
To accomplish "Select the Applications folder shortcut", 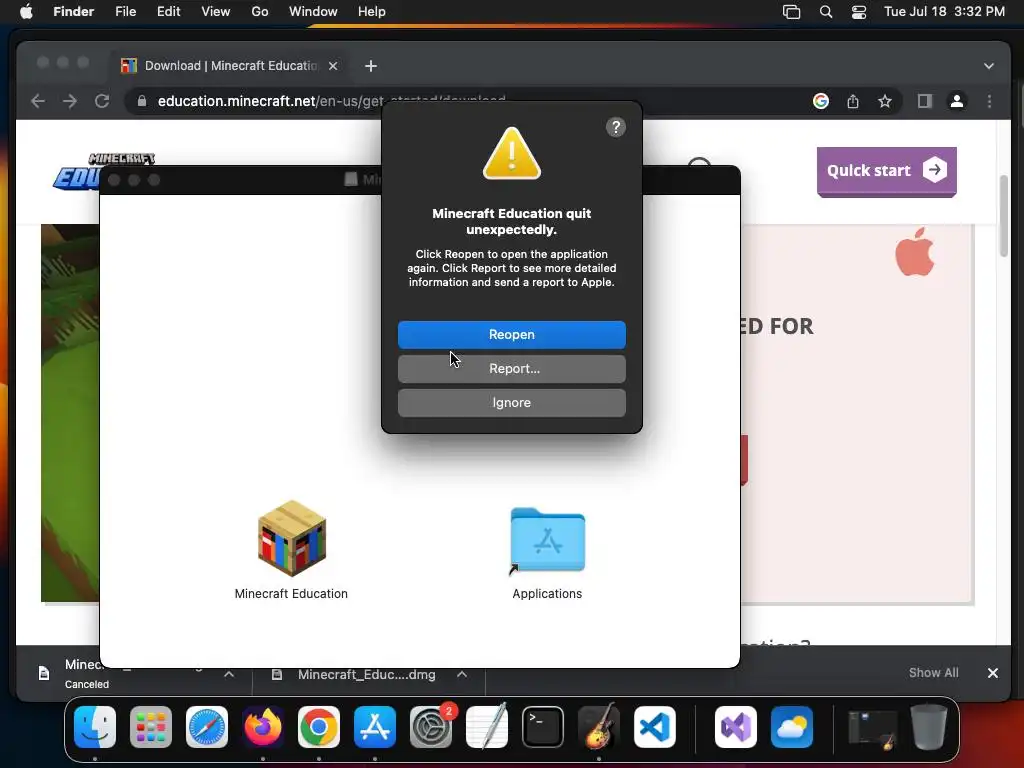I will click(x=547, y=541).
